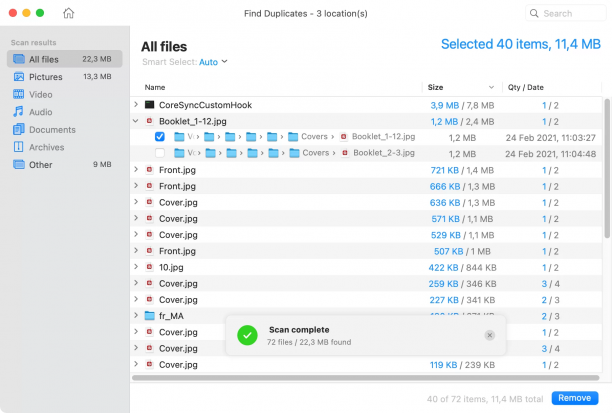Viewport: 612px width, 413px height.
Task: Click '422 KB' size of 10.jpg
Action: (443, 268)
